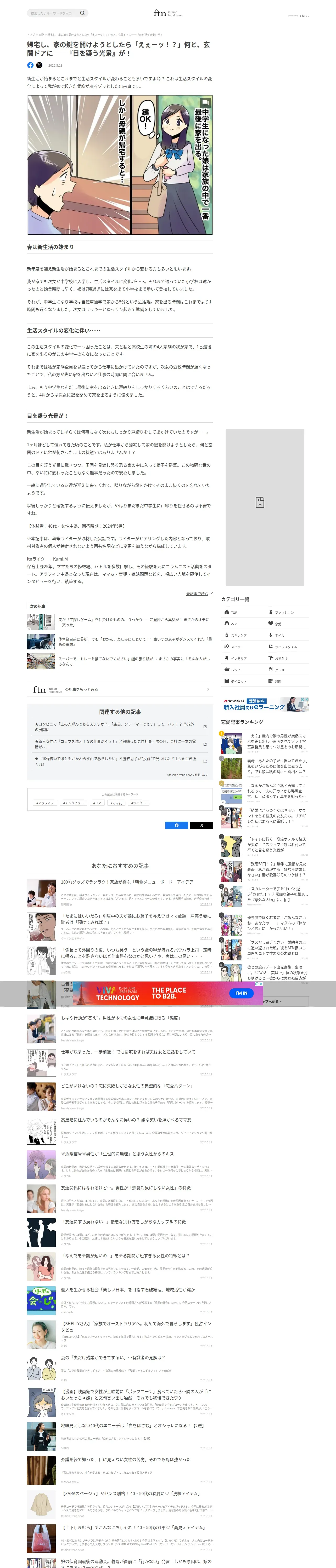Open article 【ZARAのベージュ】がセンス別格

pyautogui.click(x=120, y=1505)
